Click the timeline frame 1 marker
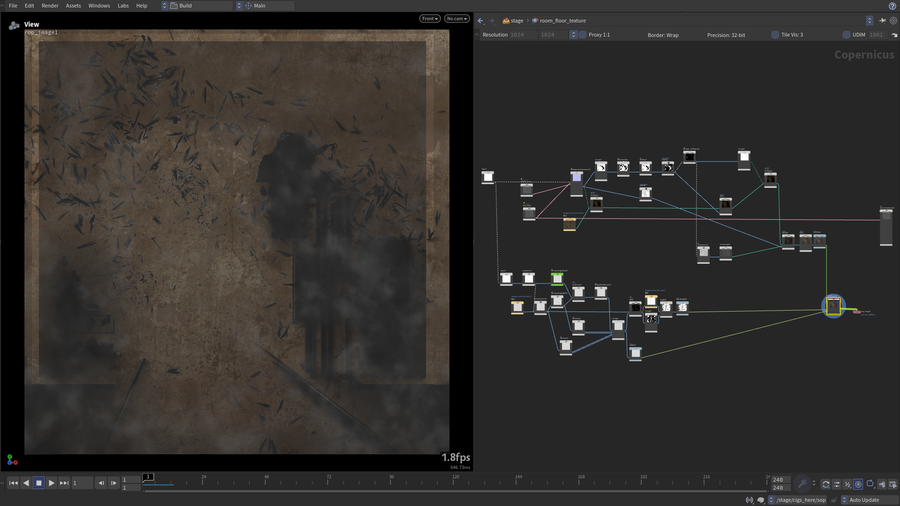Screen dimensions: 900x506 pos(148,477)
